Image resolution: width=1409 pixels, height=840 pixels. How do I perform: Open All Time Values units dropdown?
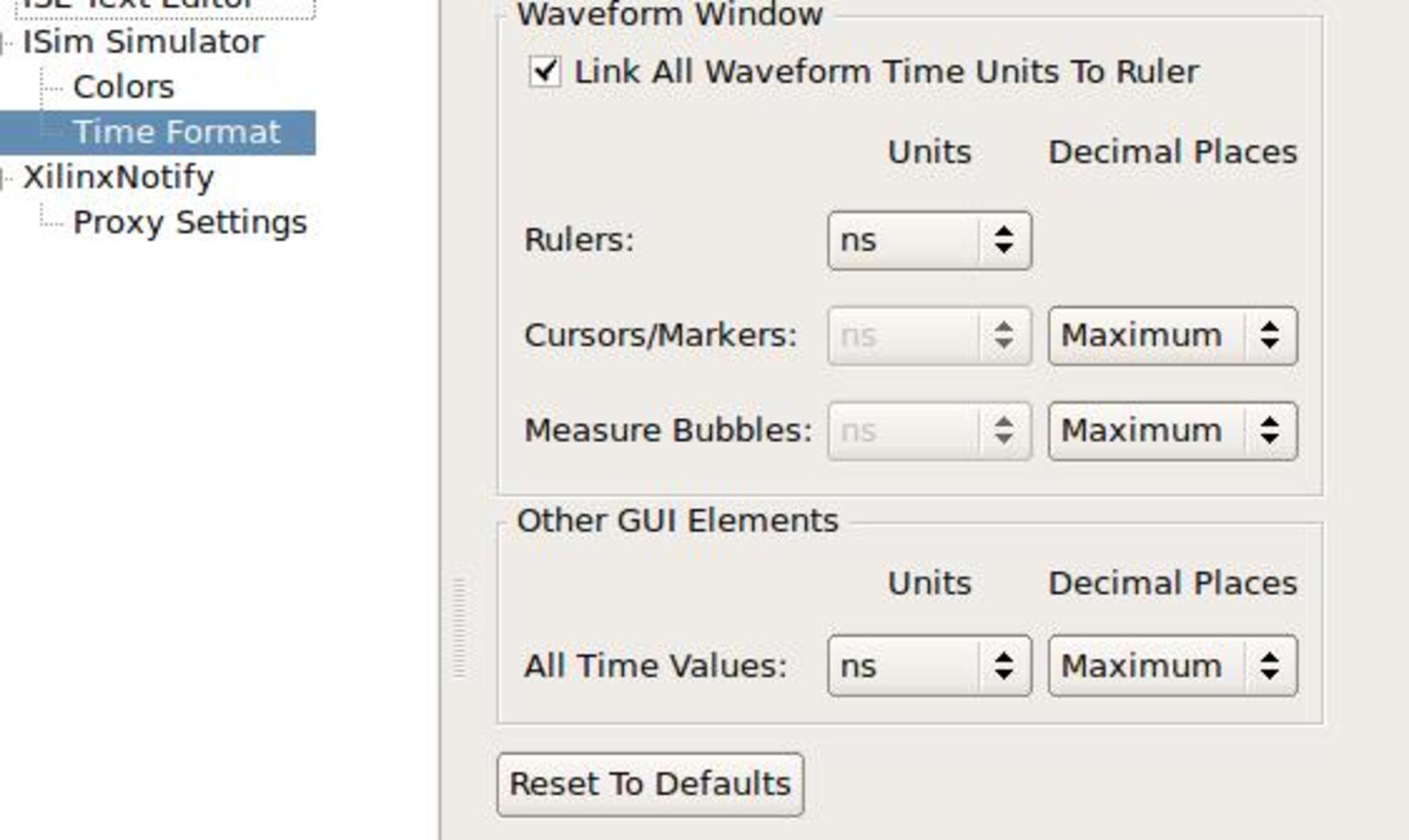[x=929, y=666]
